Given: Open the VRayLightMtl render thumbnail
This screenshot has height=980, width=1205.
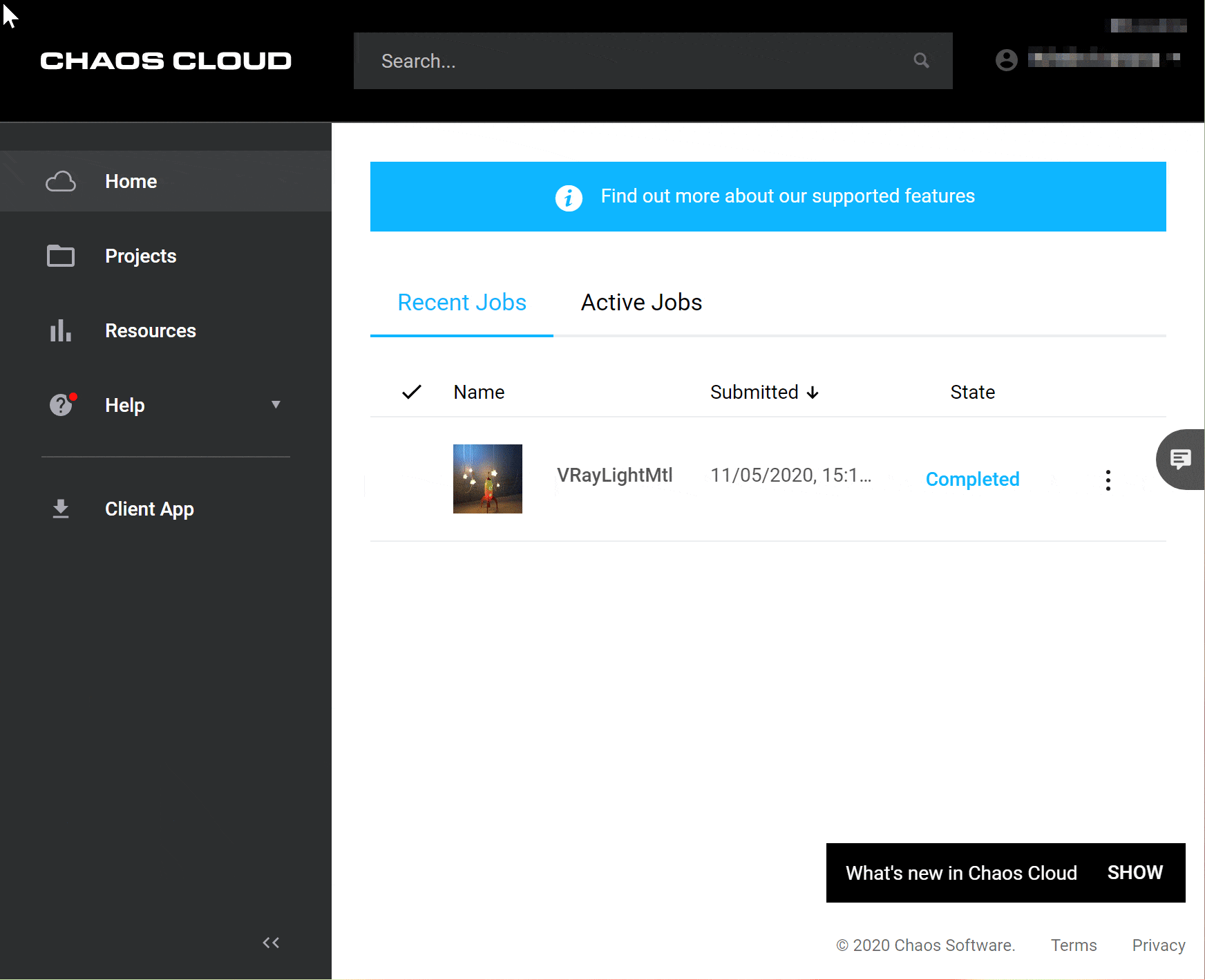Looking at the screenshot, I should pos(488,479).
